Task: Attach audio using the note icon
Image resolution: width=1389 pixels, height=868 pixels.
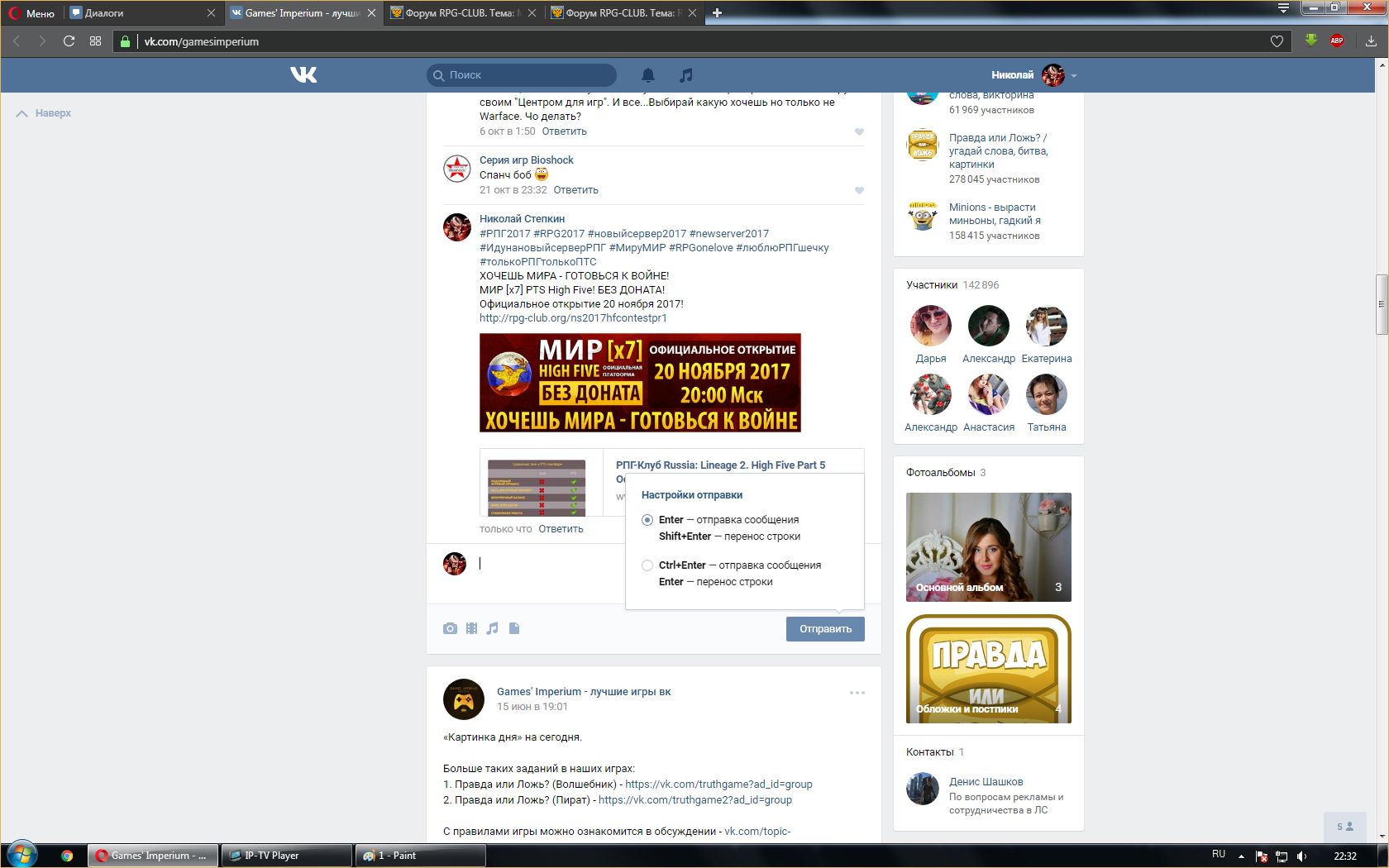Action: 493,628
